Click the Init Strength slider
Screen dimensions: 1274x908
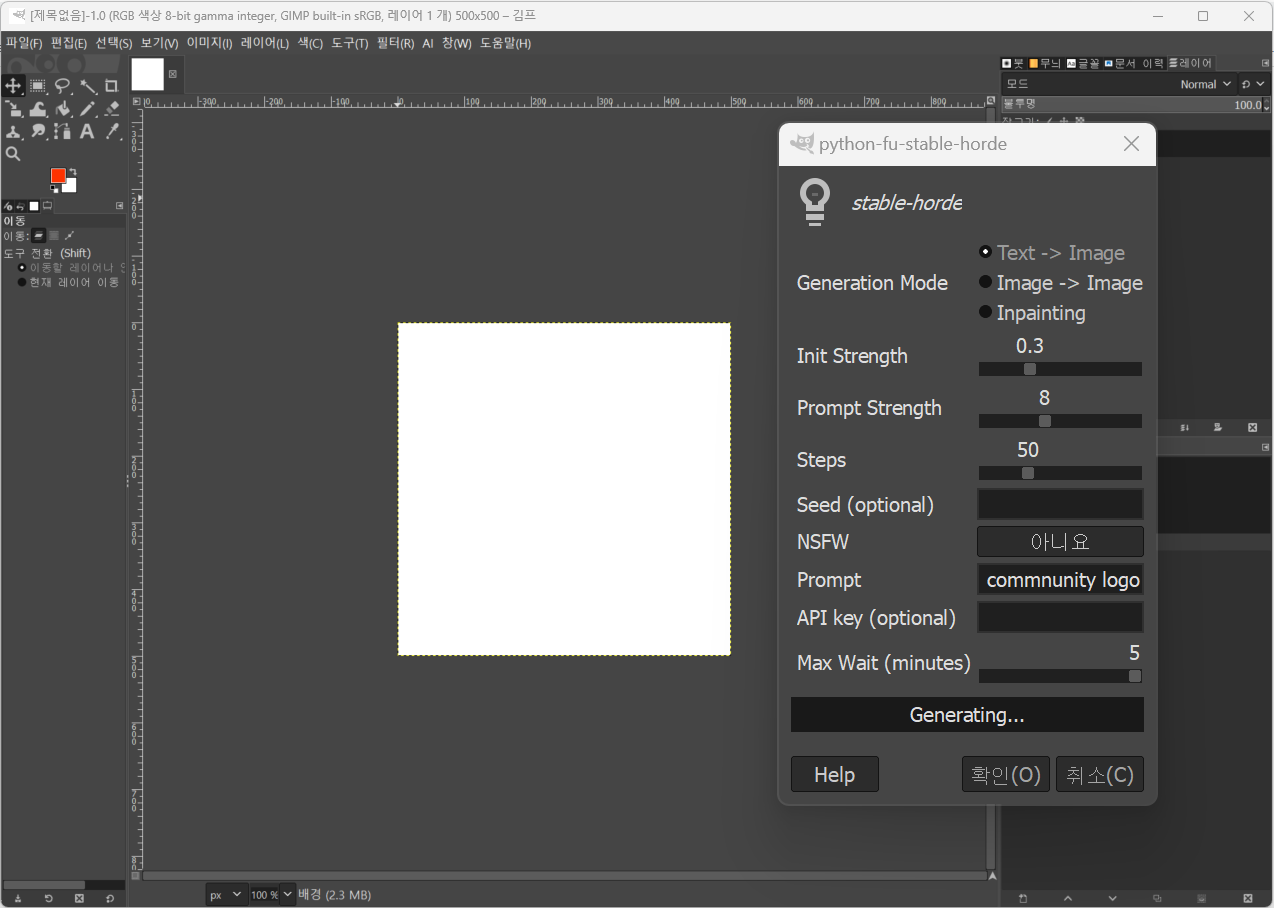coord(1060,369)
